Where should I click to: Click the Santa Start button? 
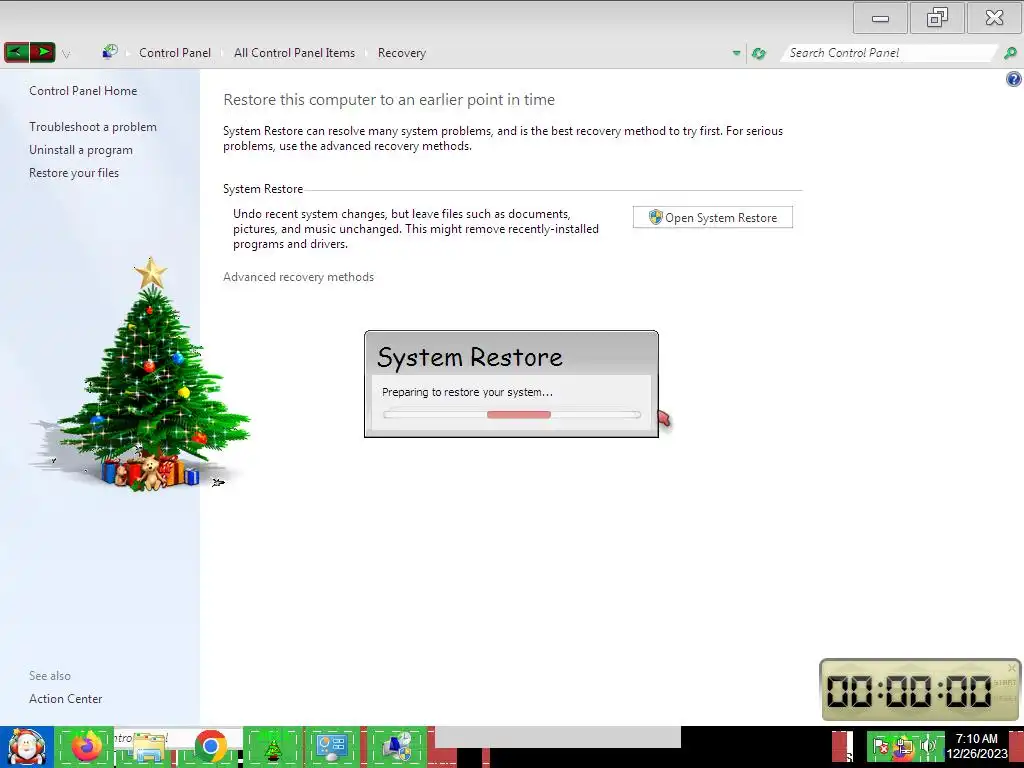(x=27, y=746)
